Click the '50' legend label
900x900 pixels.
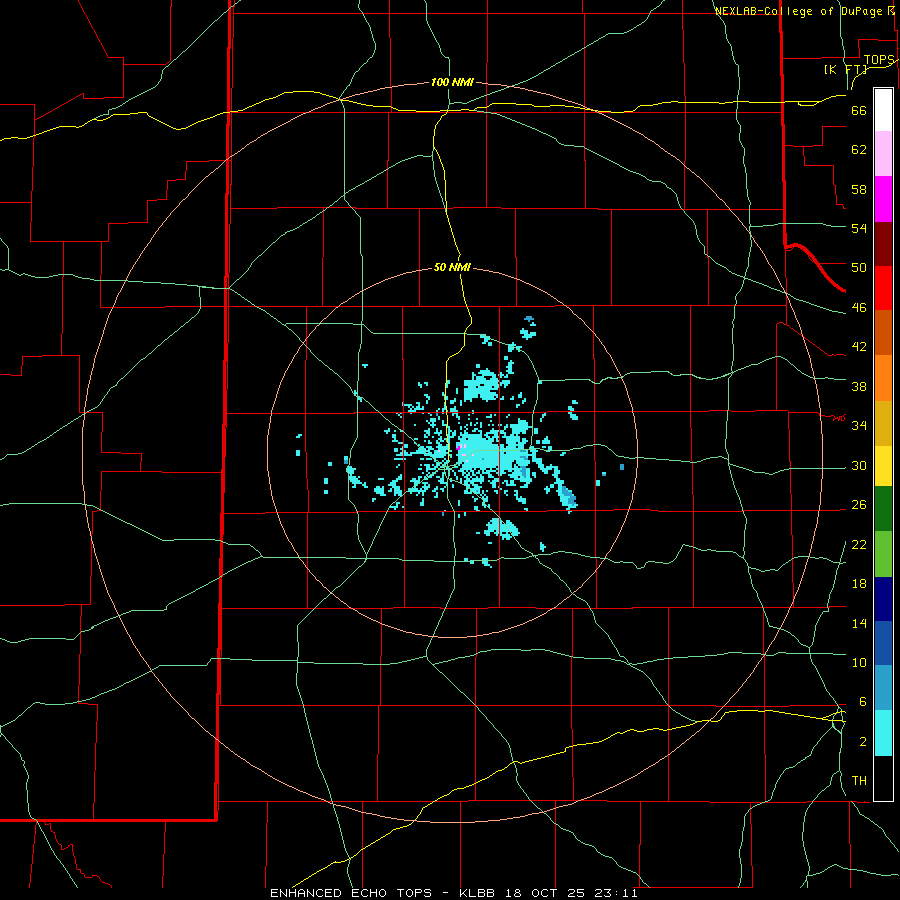coord(859,267)
